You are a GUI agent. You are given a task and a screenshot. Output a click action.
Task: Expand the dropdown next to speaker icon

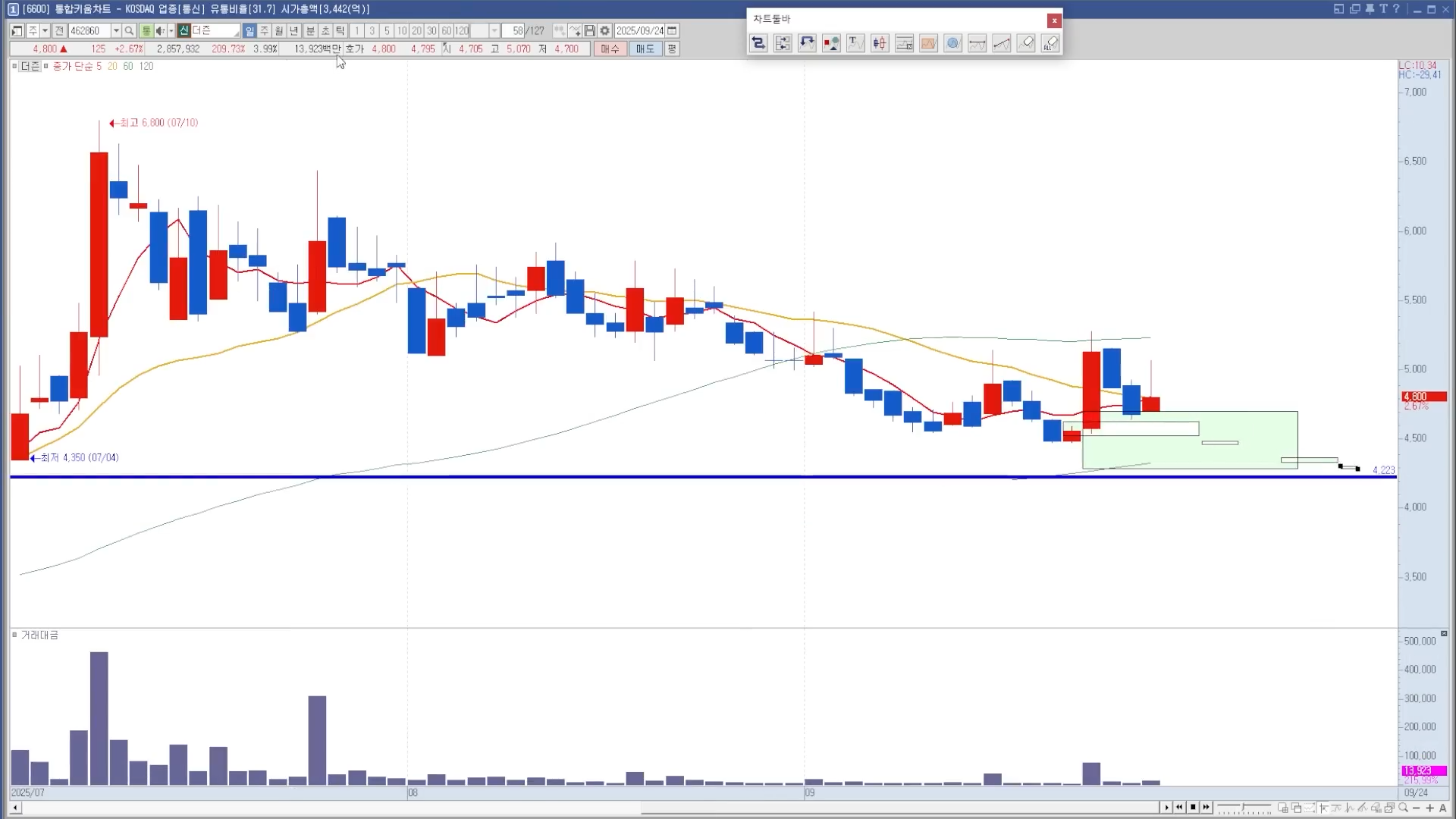(x=171, y=31)
